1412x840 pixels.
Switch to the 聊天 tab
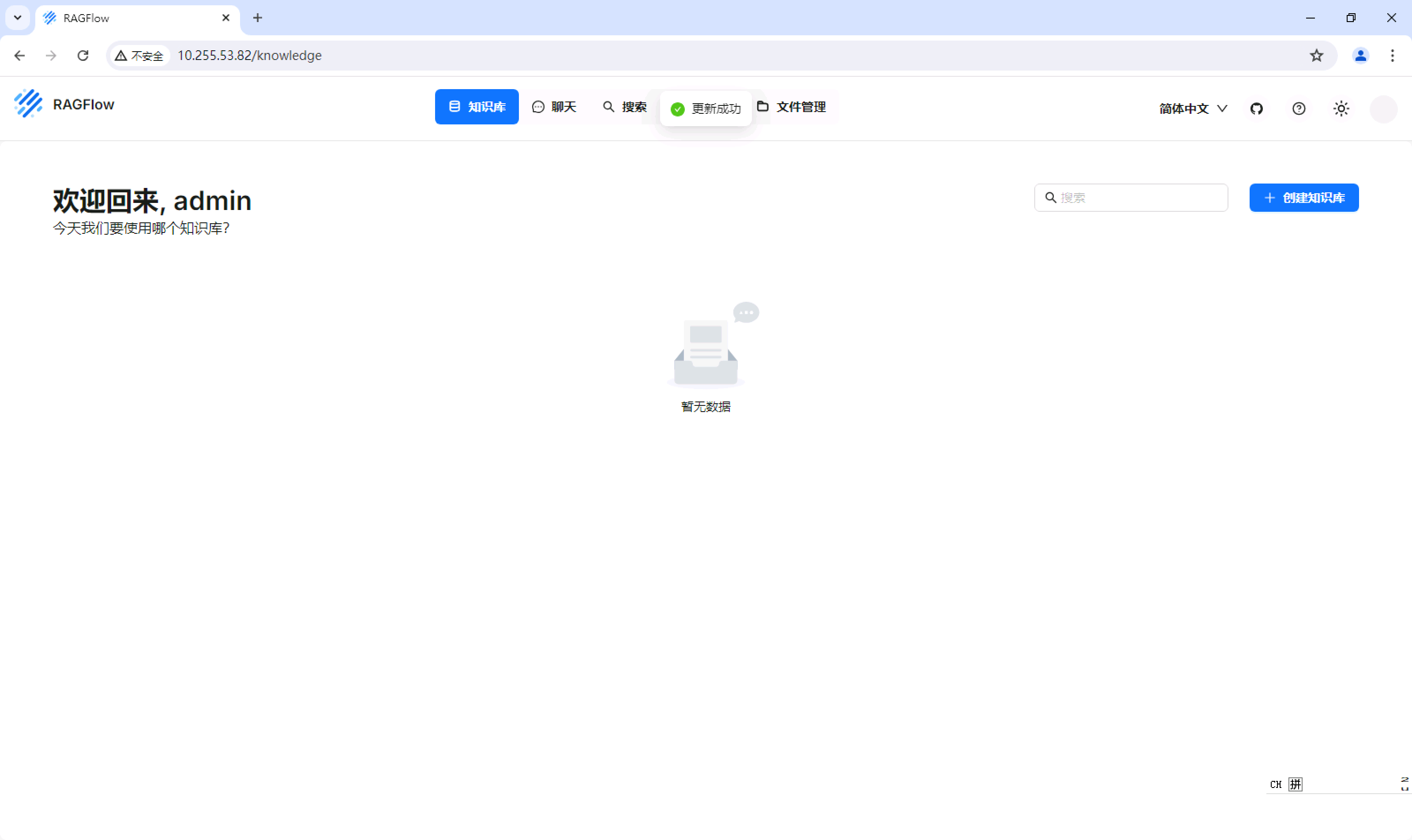tap(554, 106)
